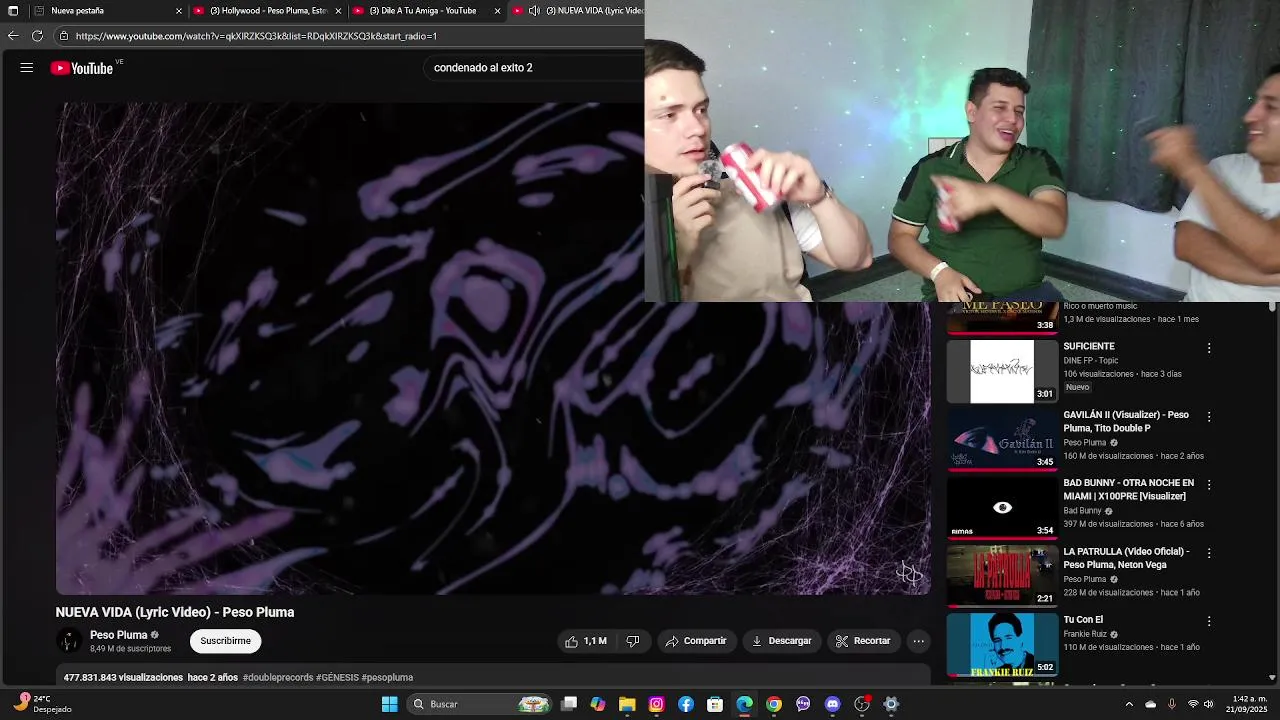1280x720 pixels.
Task: Open Microsoft Store from the taskbar
Action: 715,704
